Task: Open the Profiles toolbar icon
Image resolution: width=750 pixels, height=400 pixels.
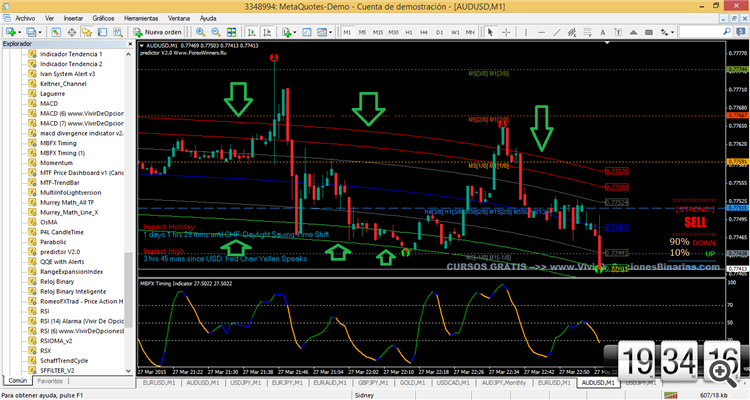Action: pyautogui.click(x=31, y=32)
